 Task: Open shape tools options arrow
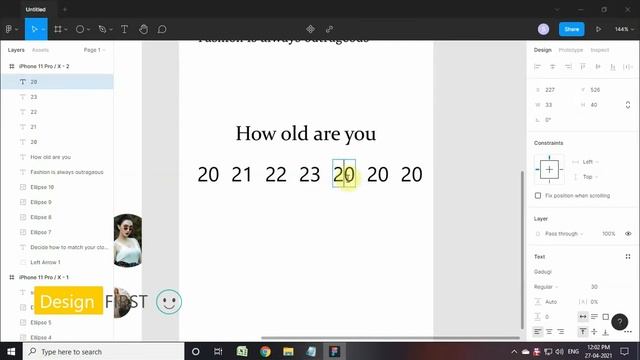88,29
